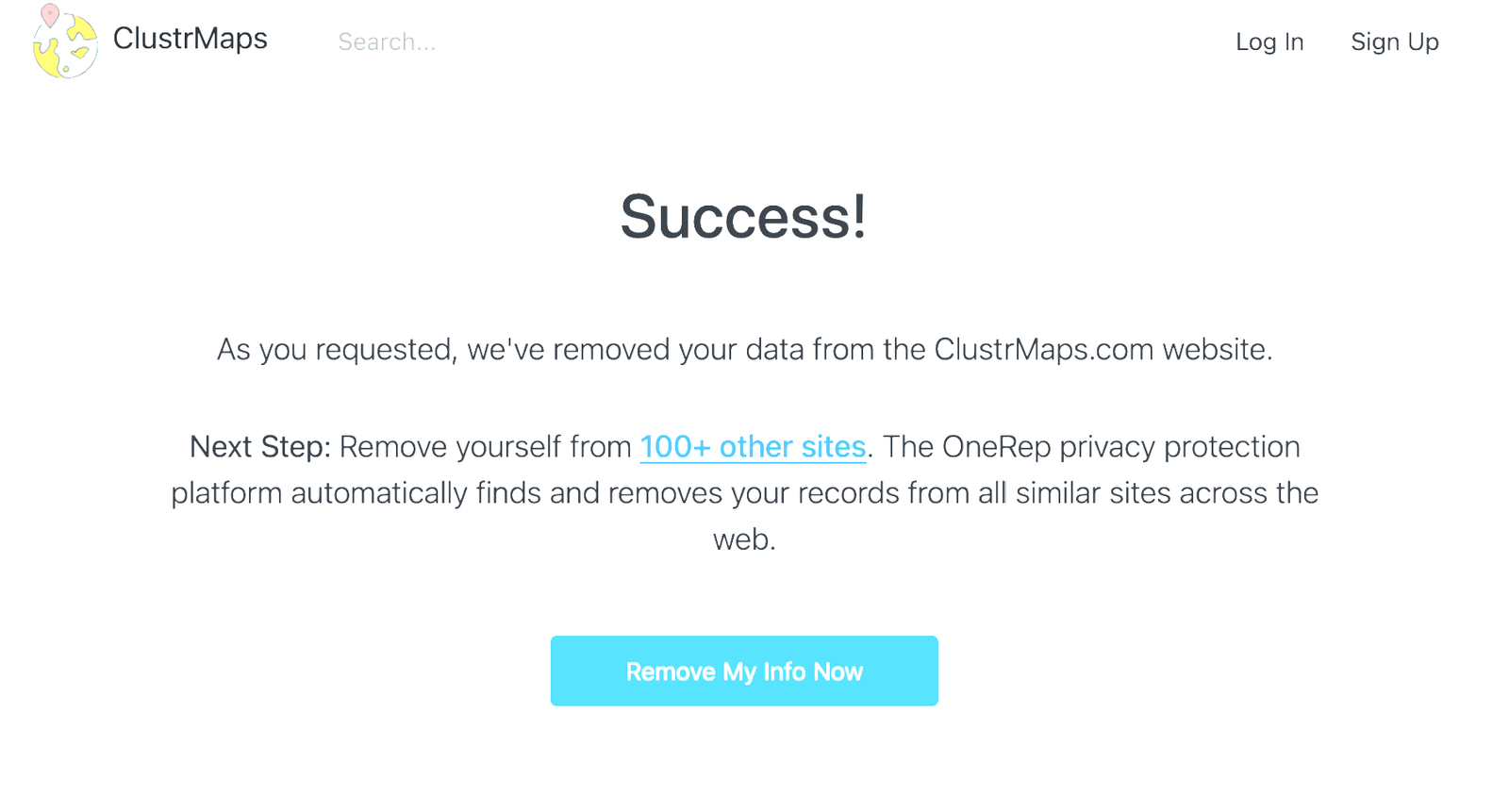The image size is (1509, 812).
Task: Follow the "100+ other sites" hyperlink
Action: (x=753, y=447)
